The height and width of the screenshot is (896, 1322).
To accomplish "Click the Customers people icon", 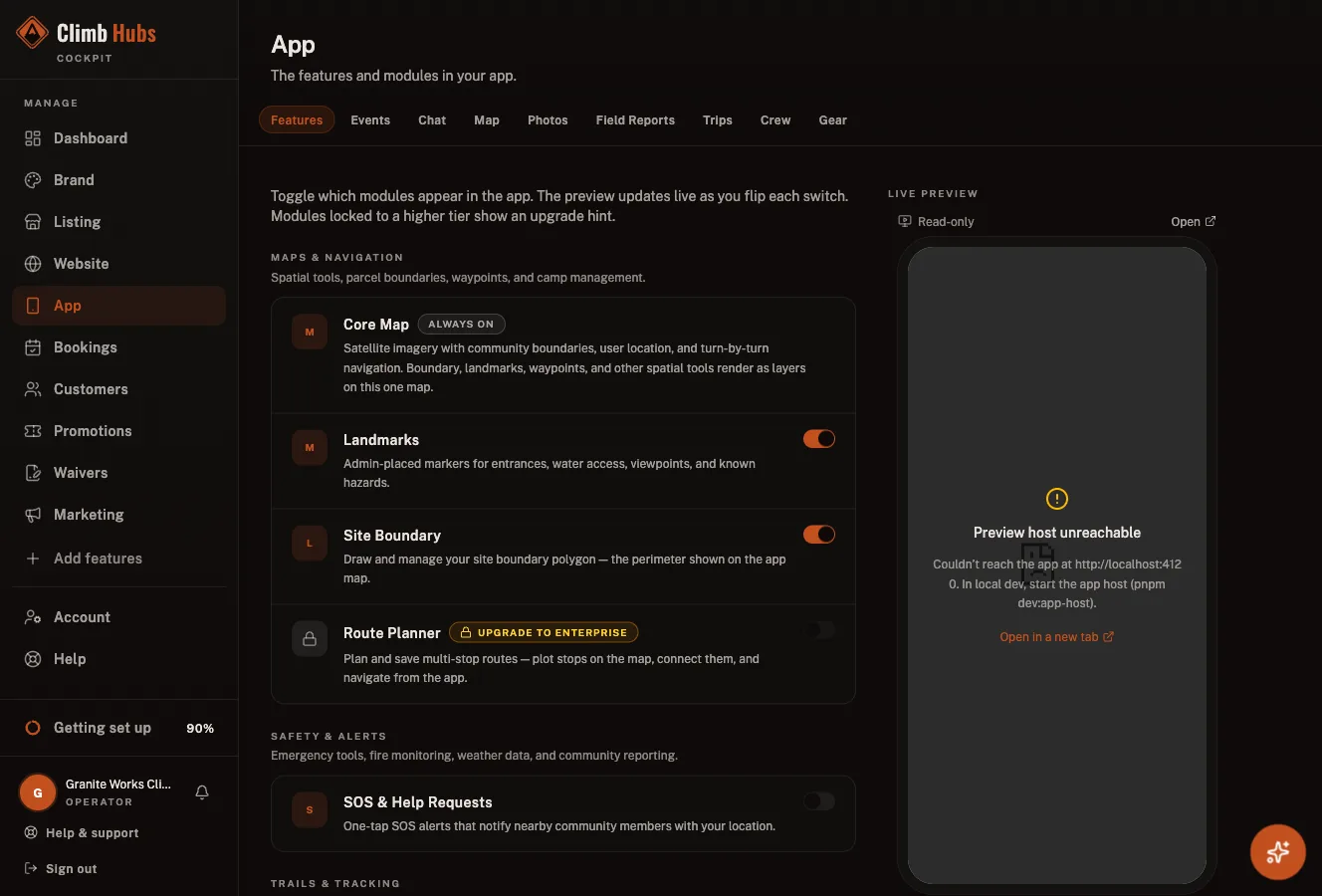I will tap(33, 389).
